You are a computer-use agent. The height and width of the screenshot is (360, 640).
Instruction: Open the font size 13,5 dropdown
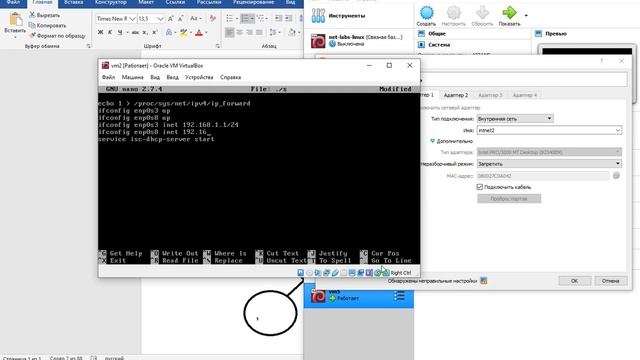[x=160, y=19]
